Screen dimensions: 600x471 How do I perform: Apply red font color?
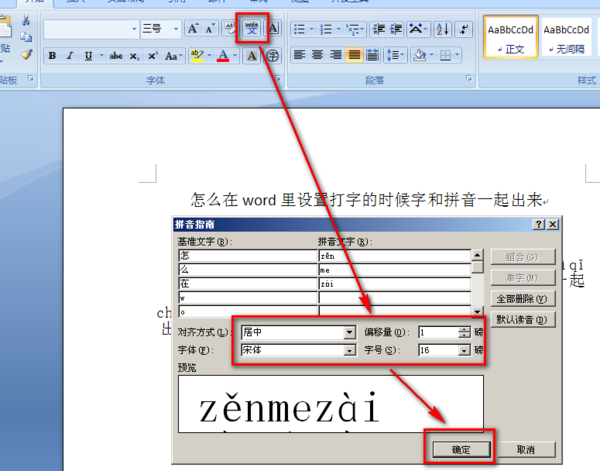coord(223,56)
